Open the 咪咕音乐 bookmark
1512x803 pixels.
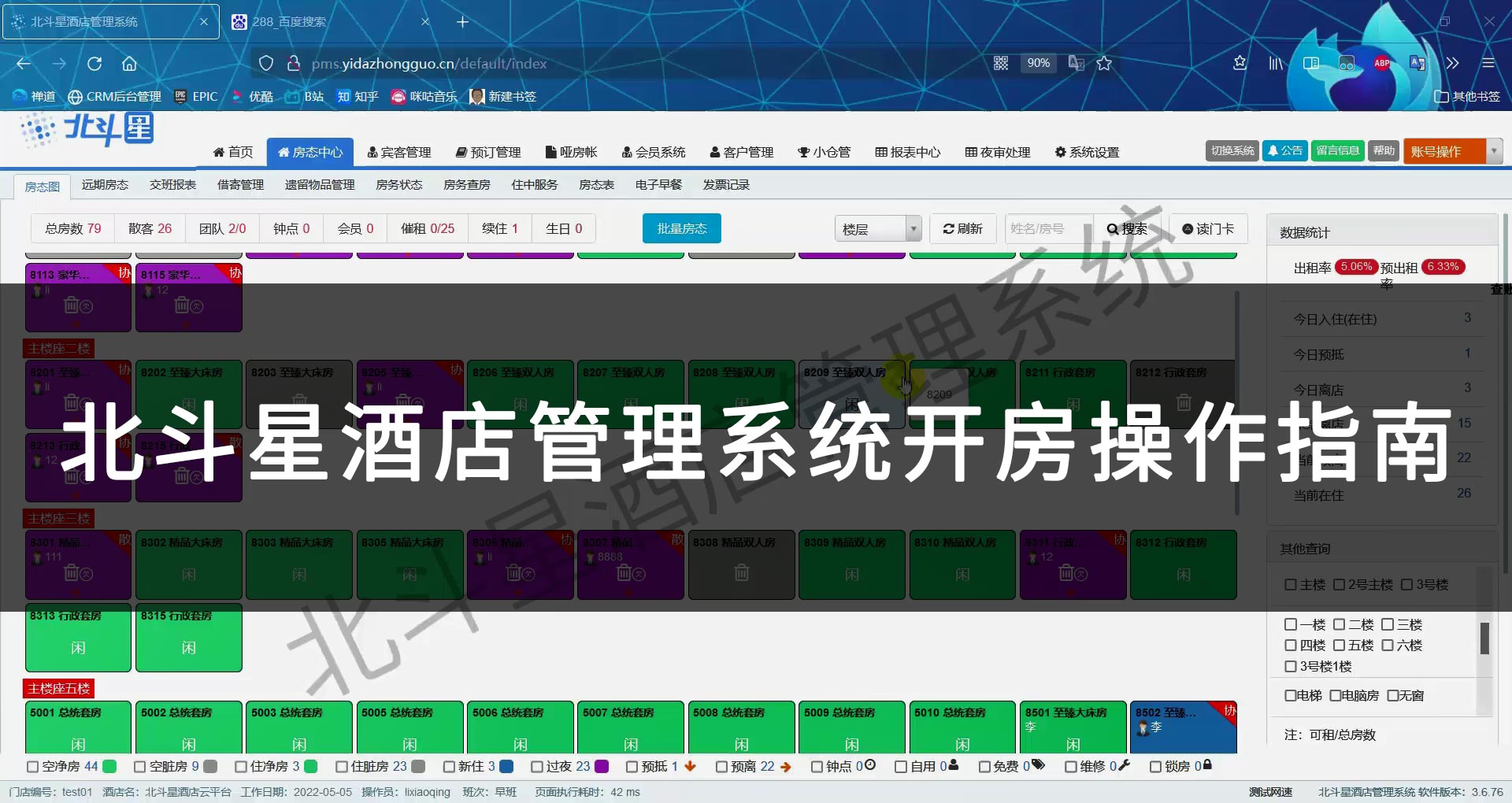pos(424,96)
